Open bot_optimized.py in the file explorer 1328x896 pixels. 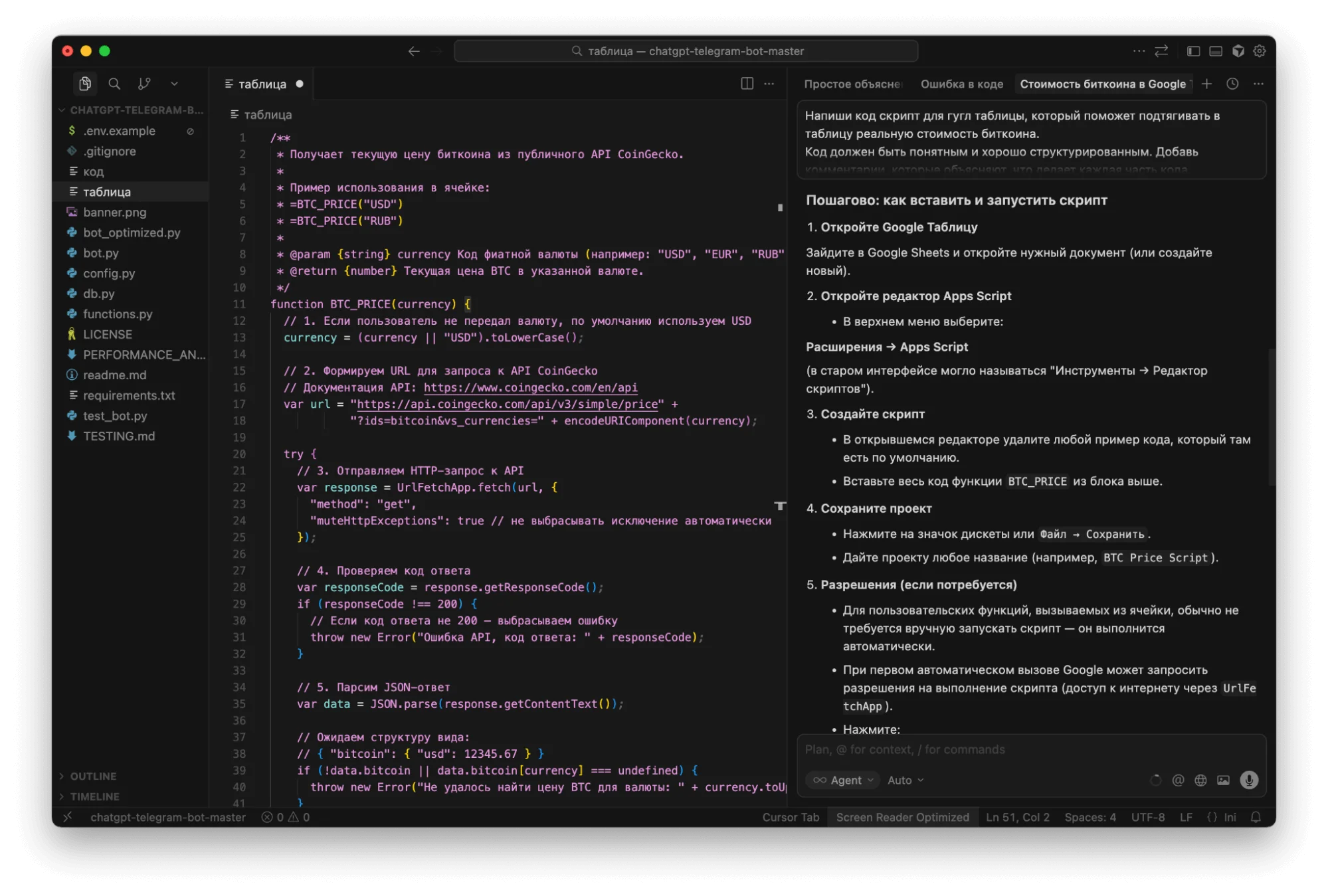coord(132,232)
